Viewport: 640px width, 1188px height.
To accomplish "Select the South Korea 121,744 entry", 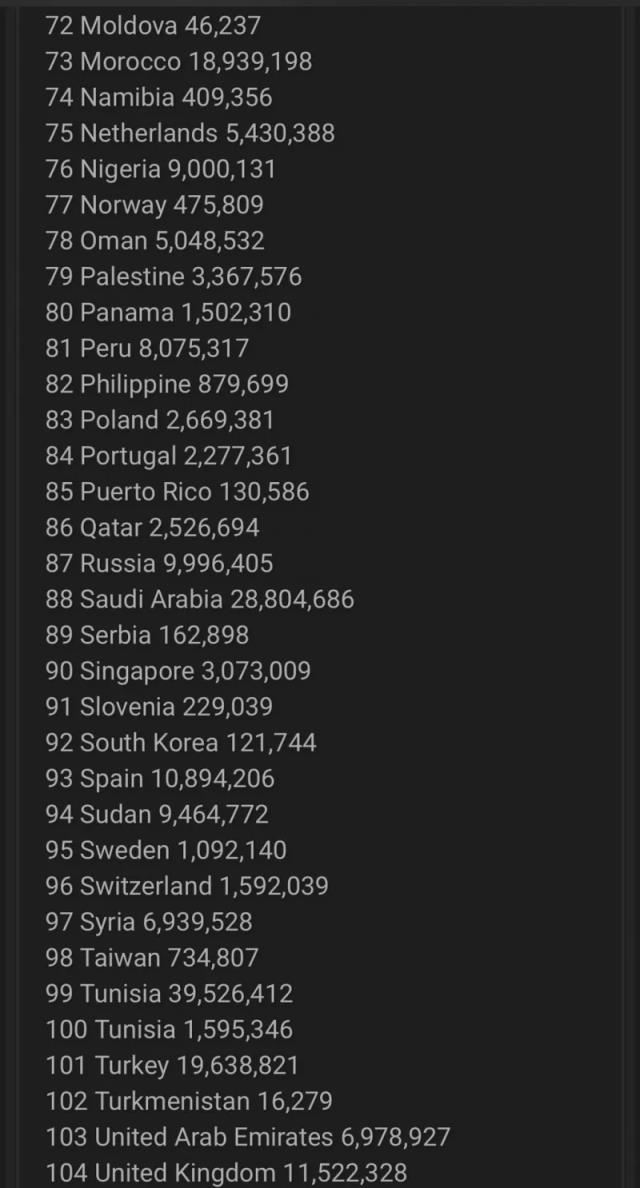I will (180, 743).
